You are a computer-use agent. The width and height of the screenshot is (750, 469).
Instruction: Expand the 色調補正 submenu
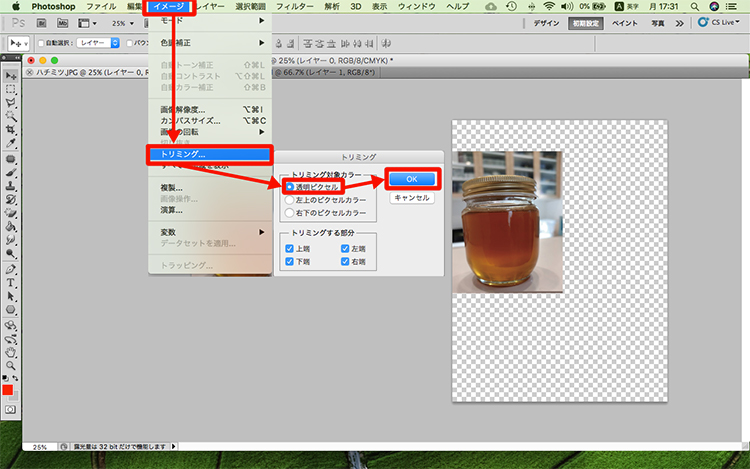(210, 43)
